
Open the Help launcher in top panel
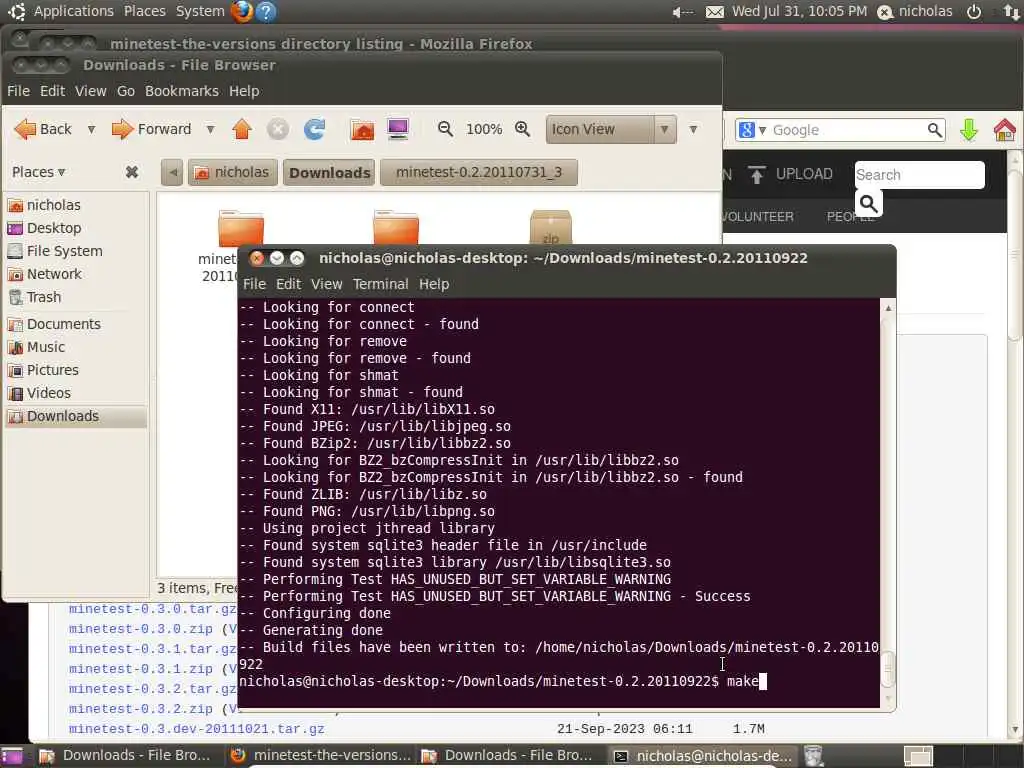tap(266, 11)
